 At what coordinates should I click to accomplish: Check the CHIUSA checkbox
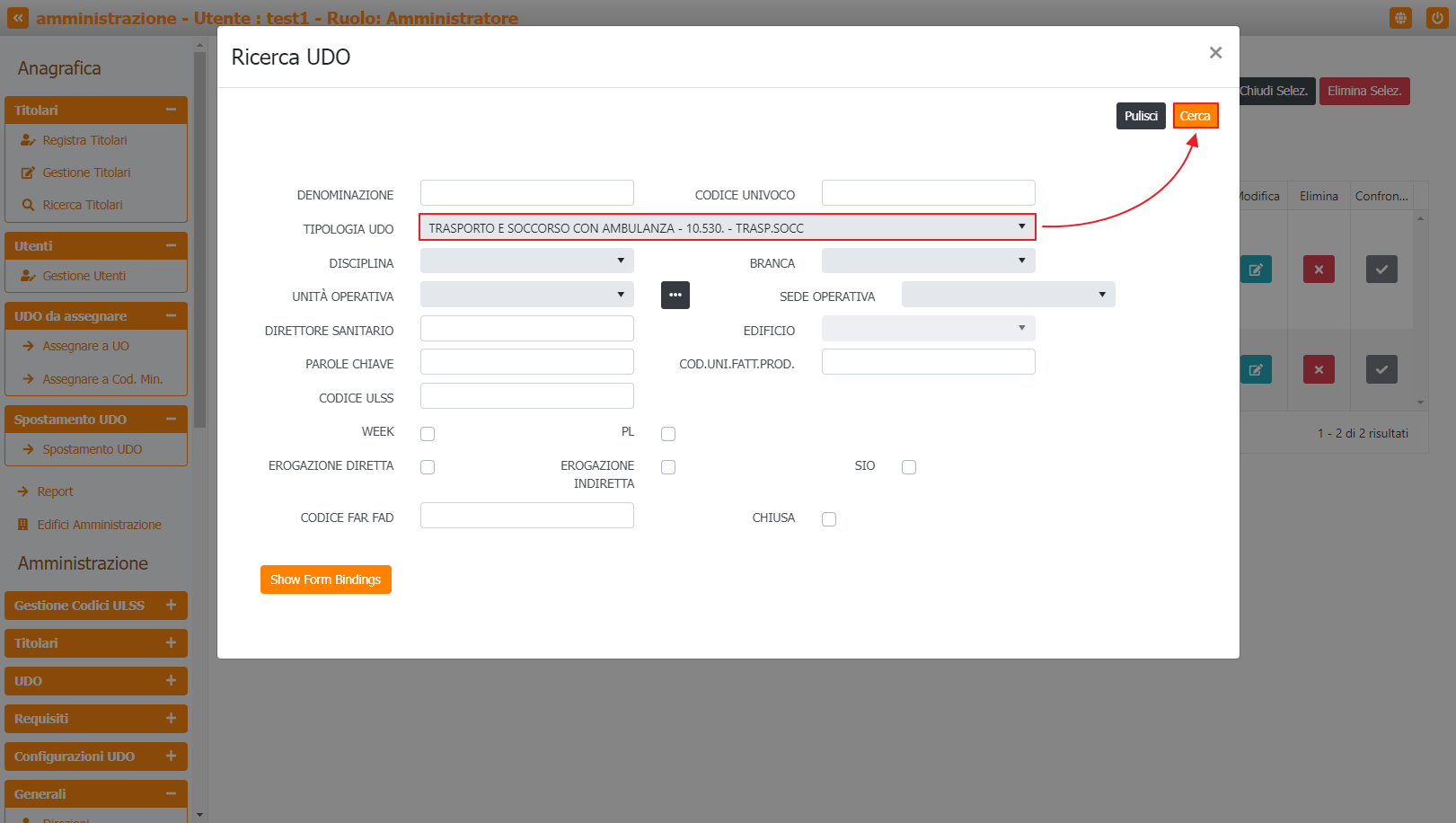click(829, 519)
